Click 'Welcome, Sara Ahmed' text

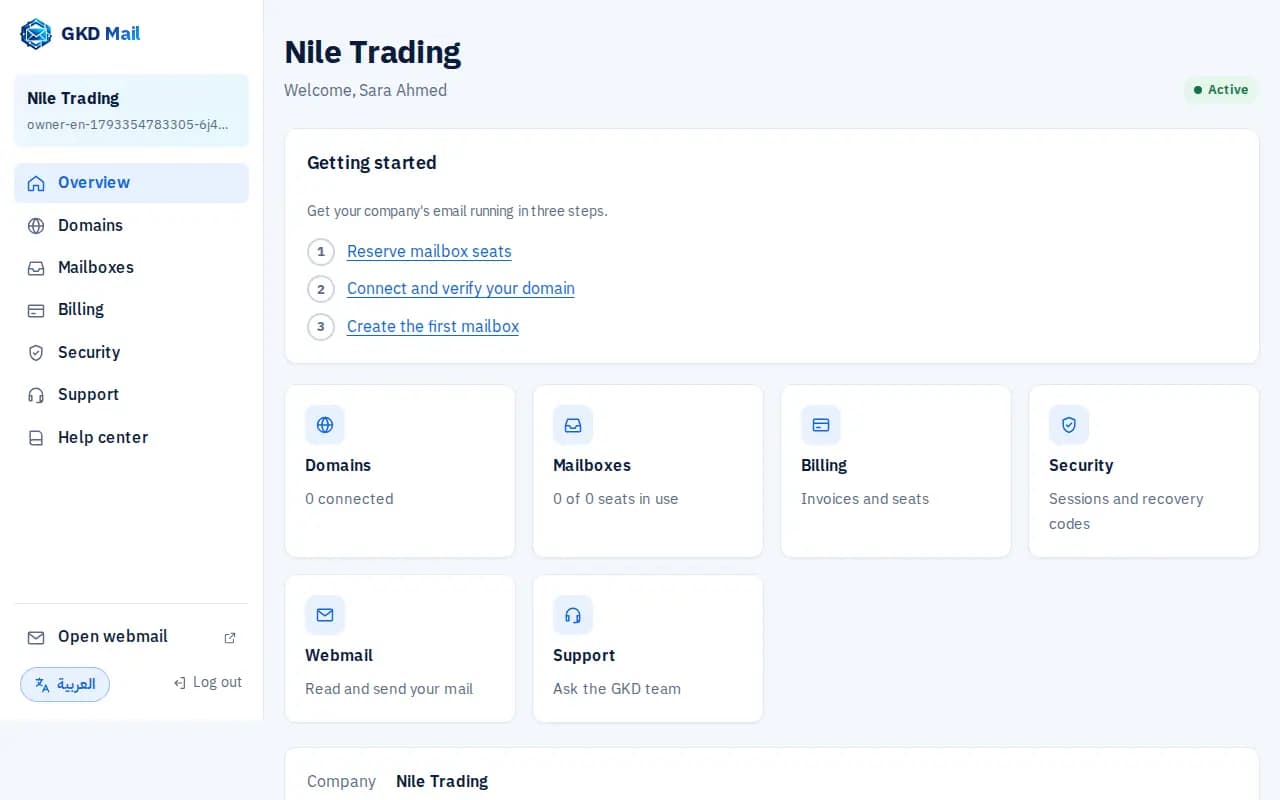tap(365, 91)
